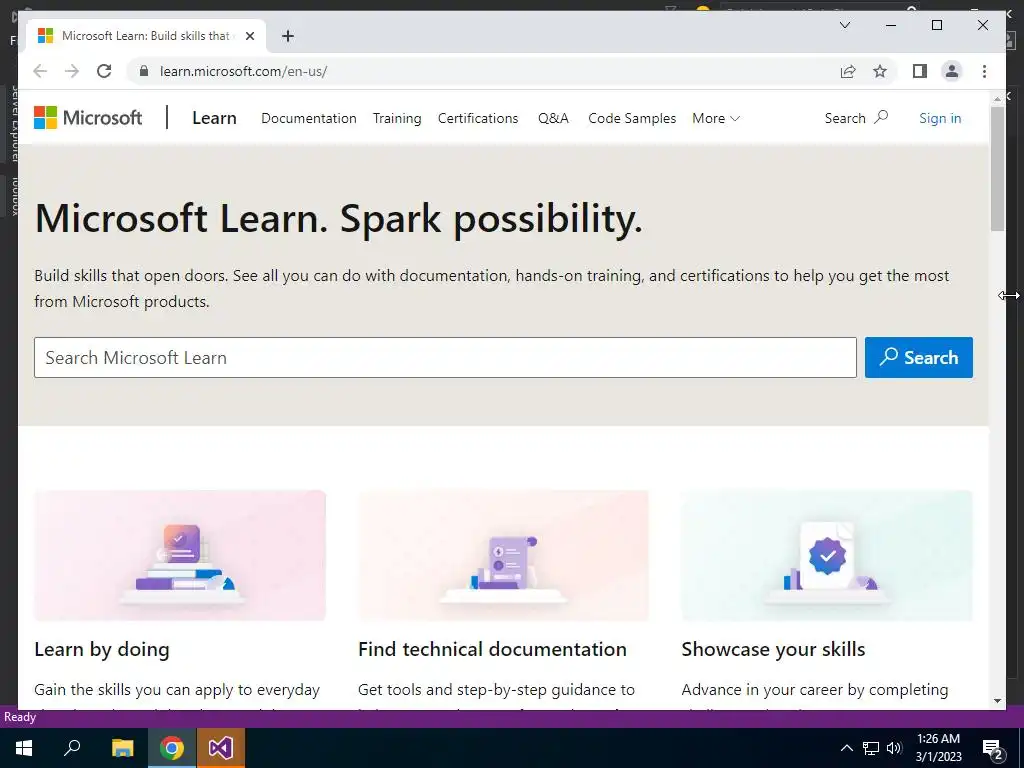The width and height of the screenshot is (1024, 768).
Task: Click the tab search chevron in Chrome
Action: (844, 25)
